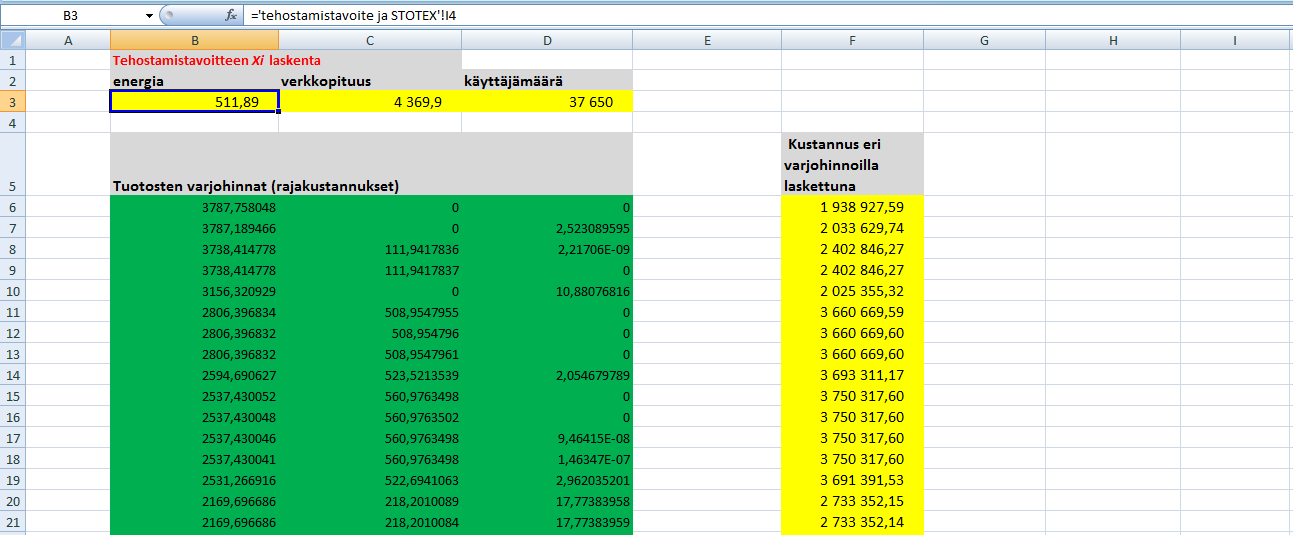The height and width of the screenshot is (535, 1293).
Task: Select column B header
Action: point(194,40)
